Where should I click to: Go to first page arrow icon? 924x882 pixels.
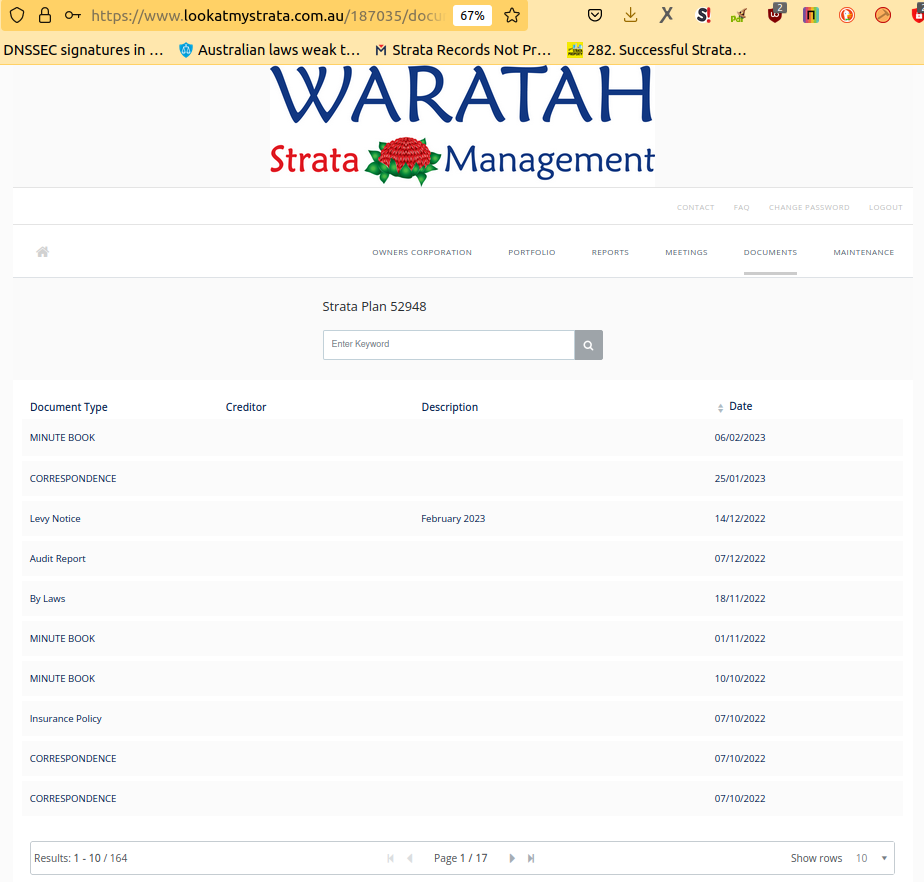[390, 858]
